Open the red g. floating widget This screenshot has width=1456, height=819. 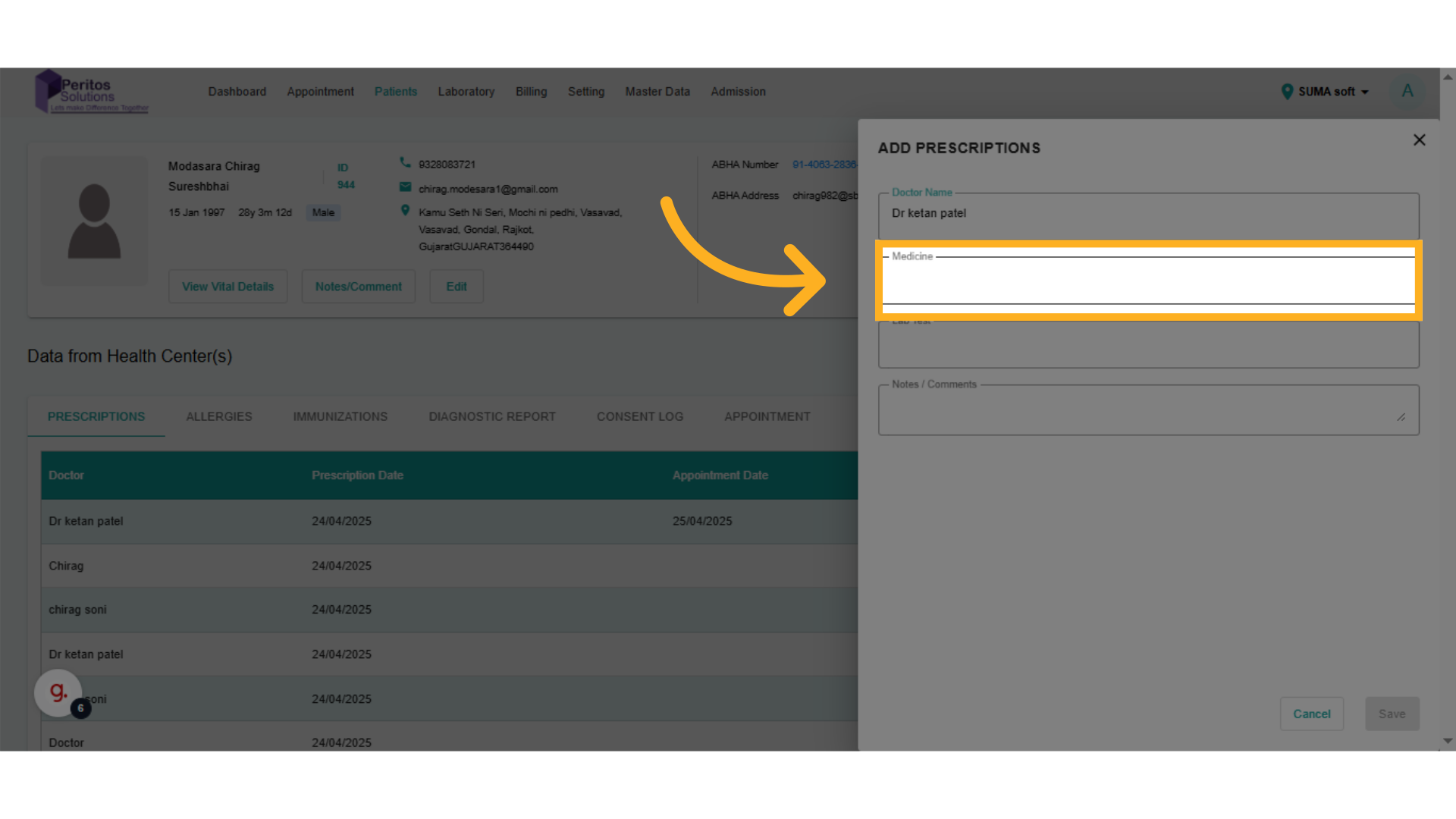pyautogui.click(x=58, y=692)
